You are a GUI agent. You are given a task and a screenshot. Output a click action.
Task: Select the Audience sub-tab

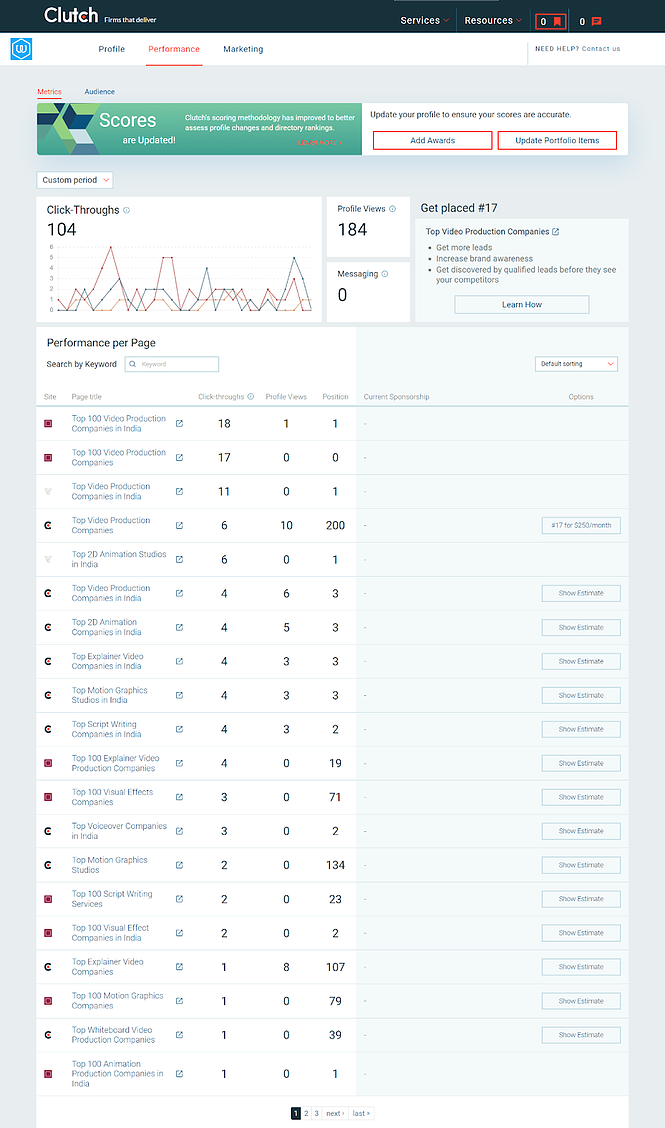point(99,92)
